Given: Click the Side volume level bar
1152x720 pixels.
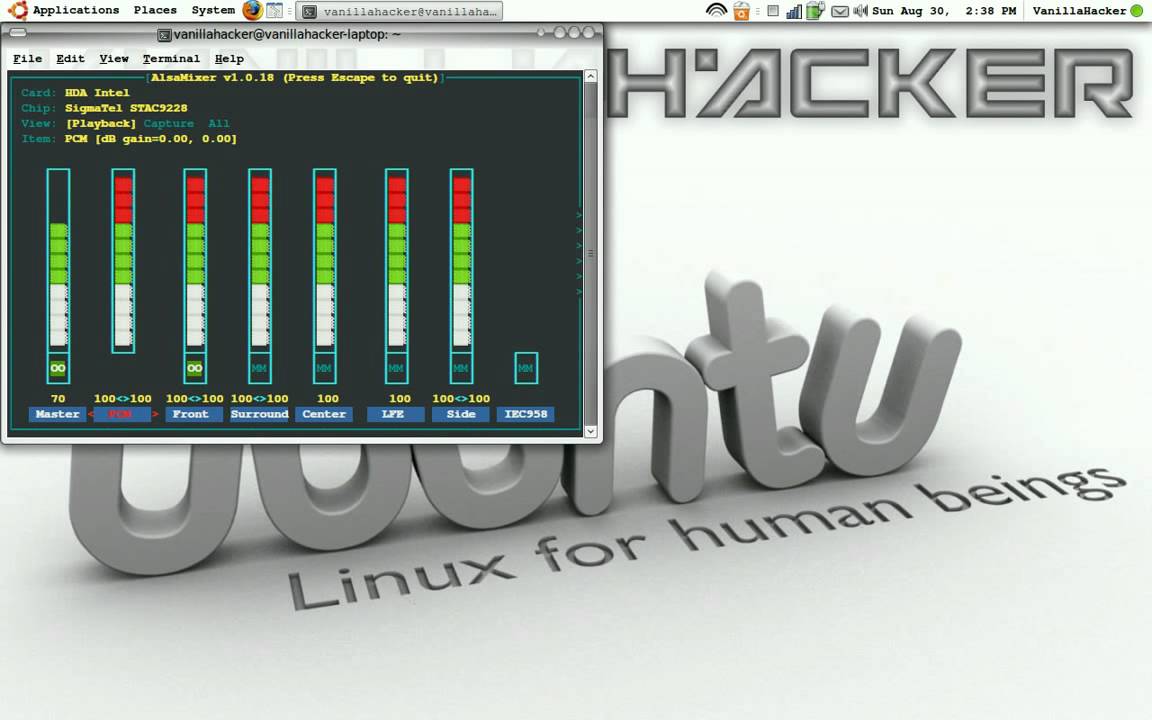Looking at the screenshot, I should (461, 261).
